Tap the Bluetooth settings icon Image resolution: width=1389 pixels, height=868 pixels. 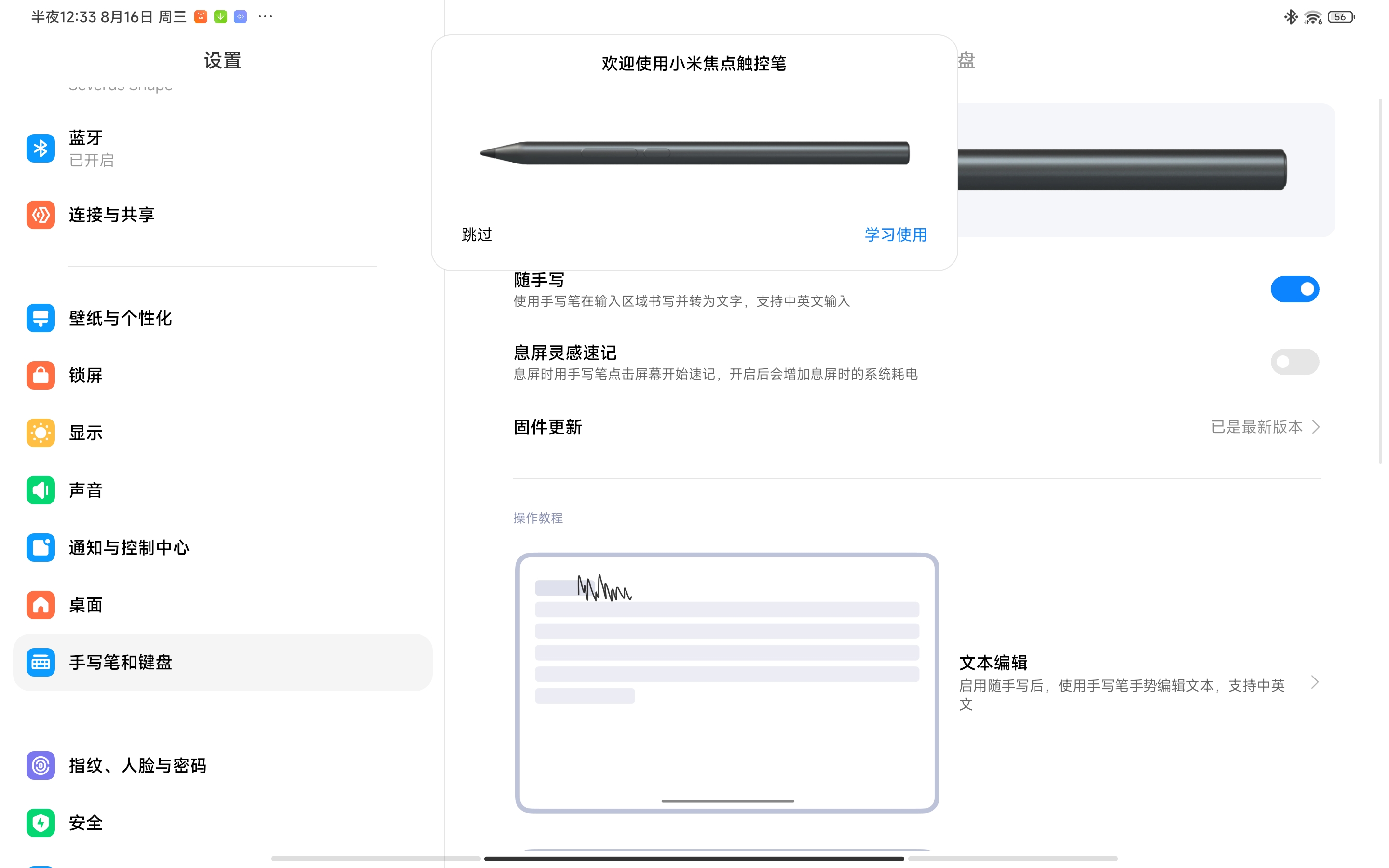pos(40,148)
